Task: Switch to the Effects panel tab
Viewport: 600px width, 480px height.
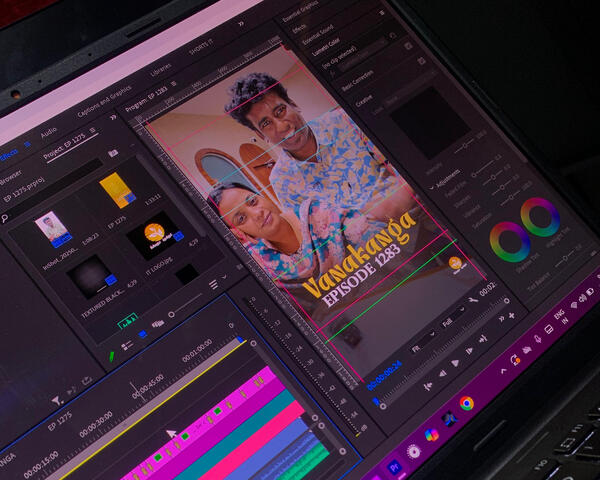Action: (x=299, y=28)
